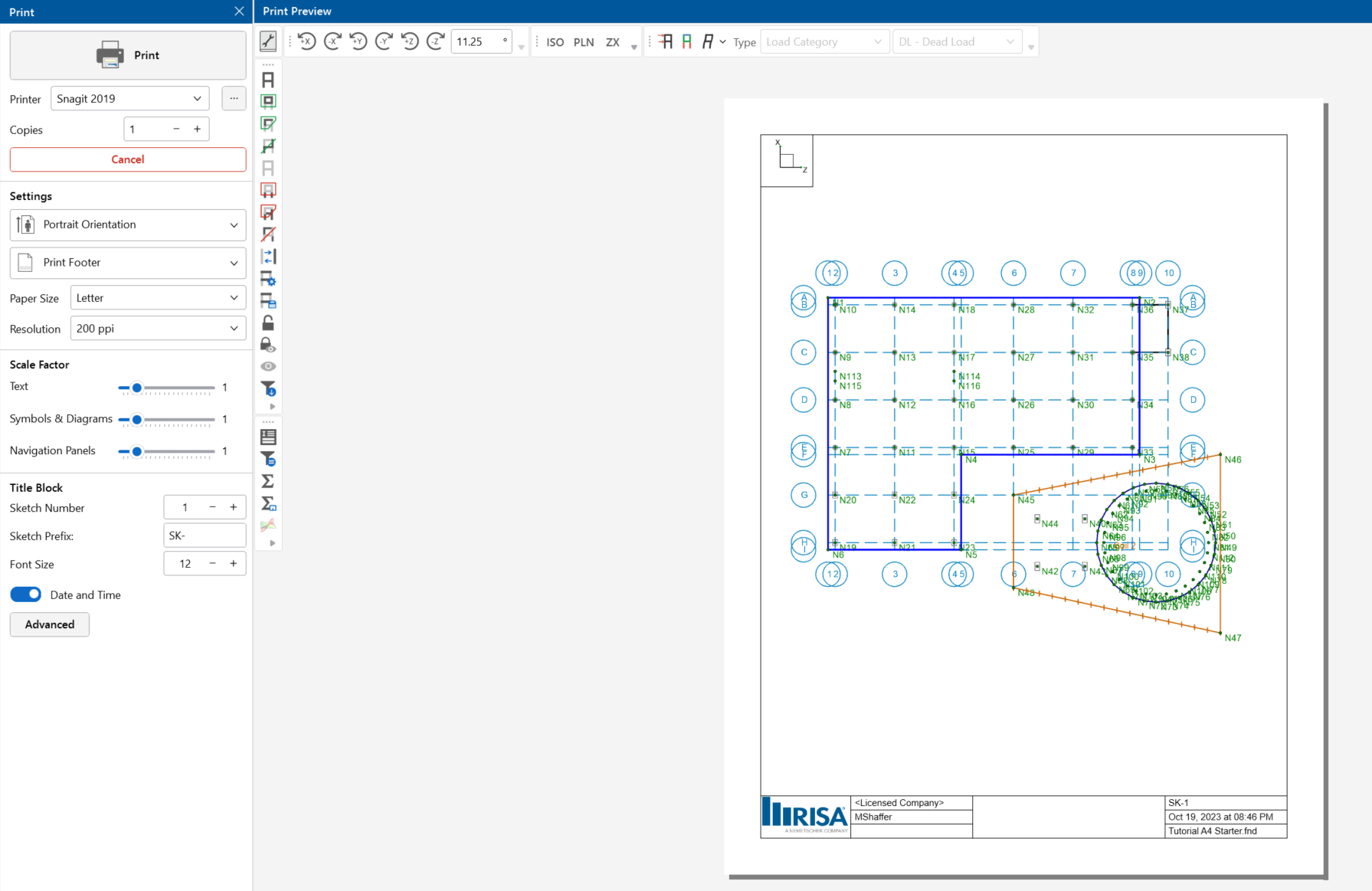The image size is (1372, 891).
Task: Click the open padlock unlock icon
Action: click(268, 323)
